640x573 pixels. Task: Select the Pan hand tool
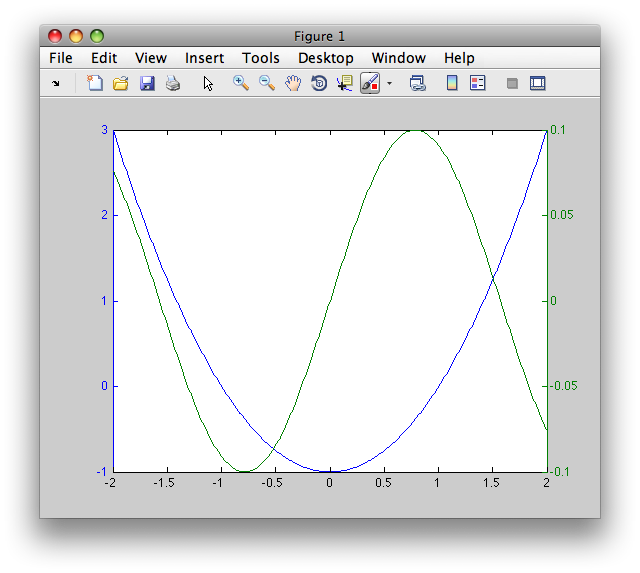(x=293, y=83)
